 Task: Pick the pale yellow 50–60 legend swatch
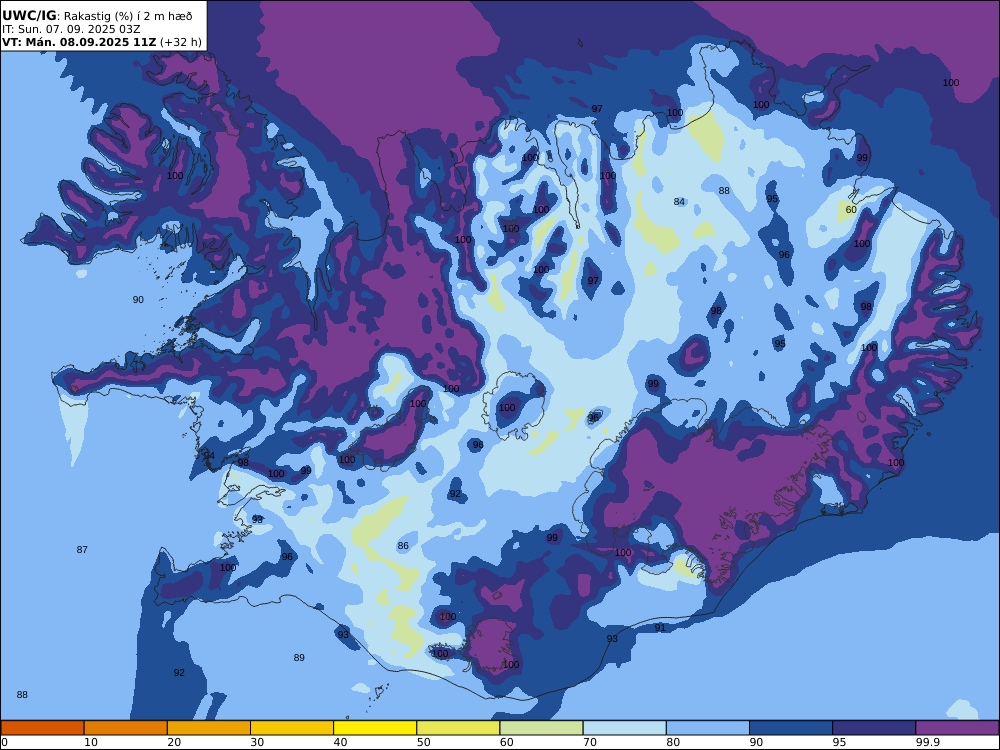(x=458, y=728)
